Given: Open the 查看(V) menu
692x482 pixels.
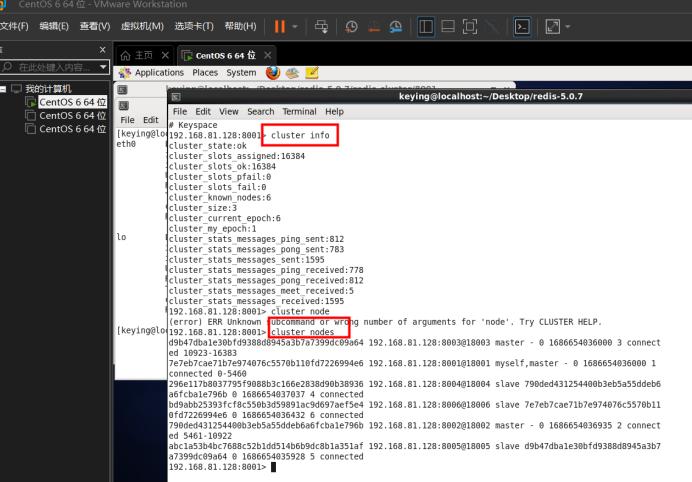Looking at the screenshot, I should (x=95, y=26).
